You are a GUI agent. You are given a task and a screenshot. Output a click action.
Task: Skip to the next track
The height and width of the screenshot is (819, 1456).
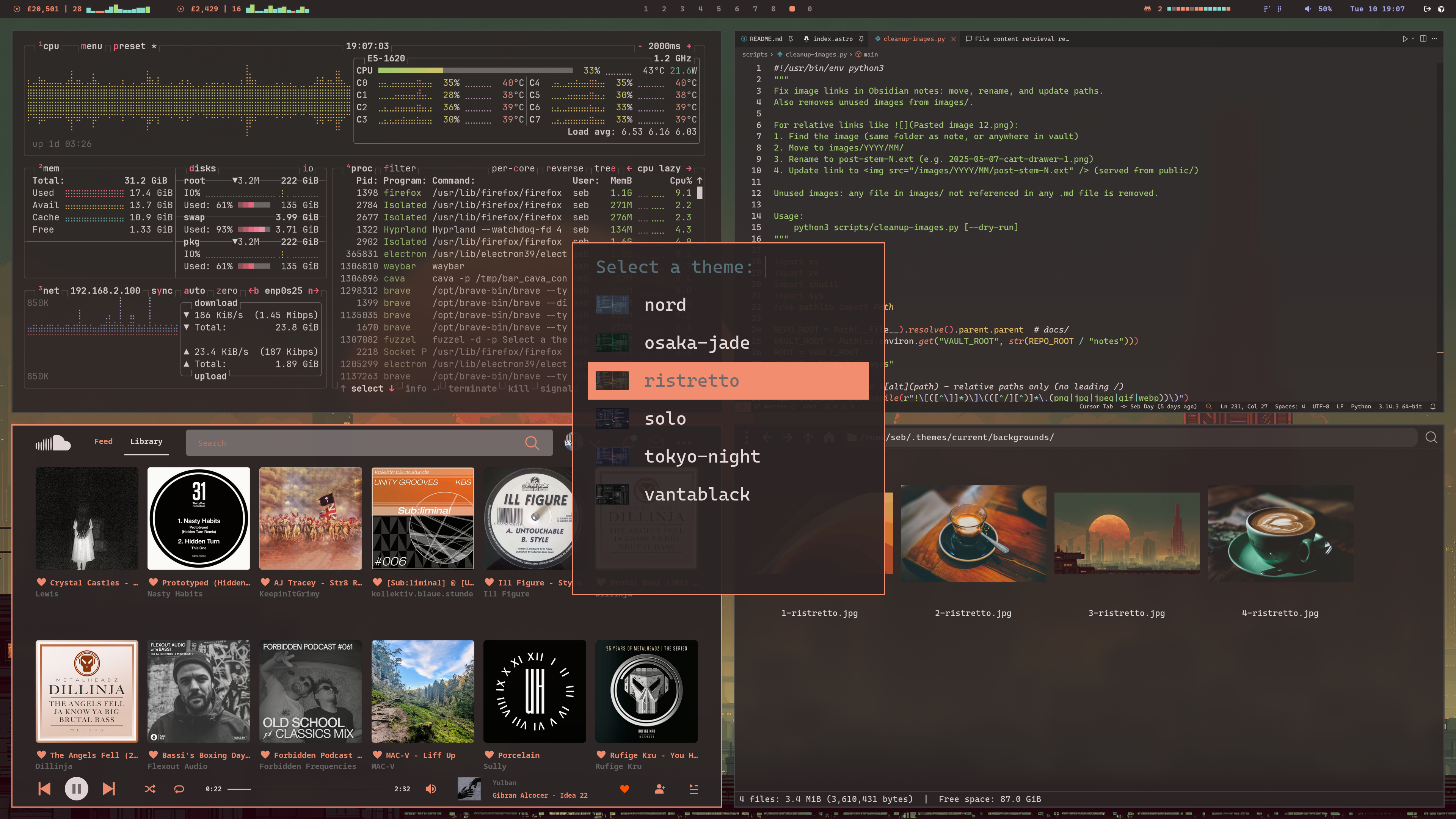(x=109, y=789)
